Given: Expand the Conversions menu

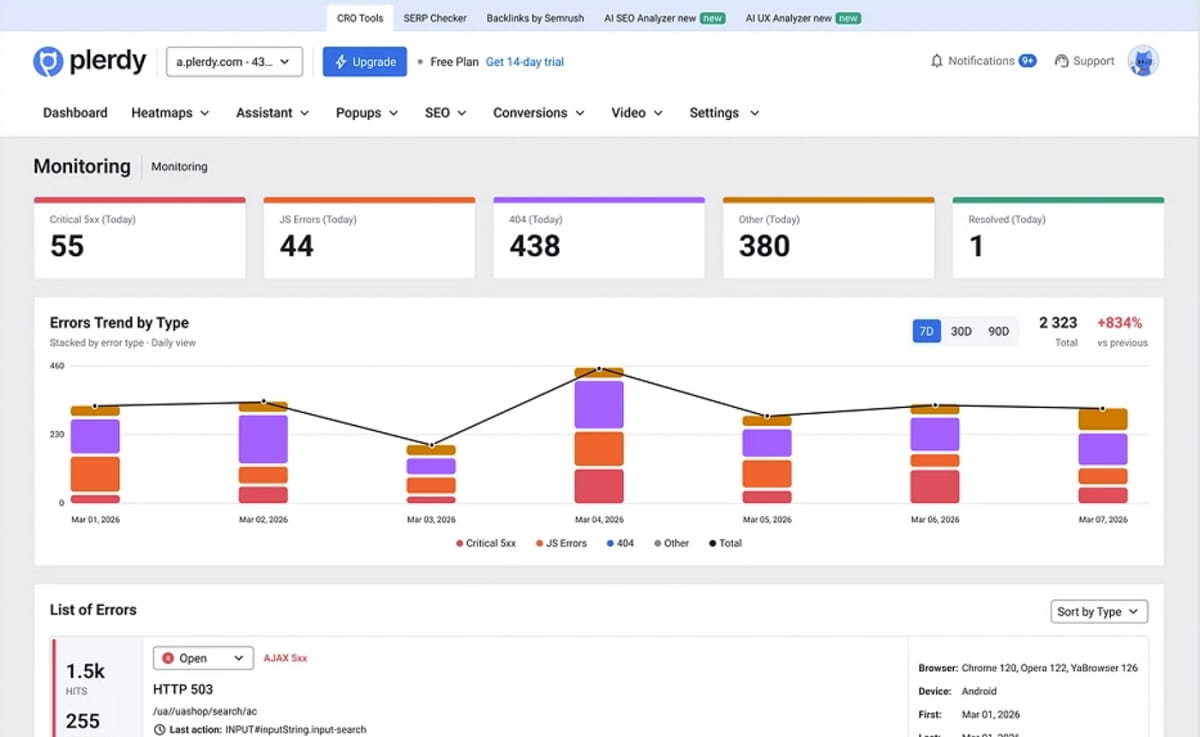Looking at the screenshot, I should coord(538,113).
